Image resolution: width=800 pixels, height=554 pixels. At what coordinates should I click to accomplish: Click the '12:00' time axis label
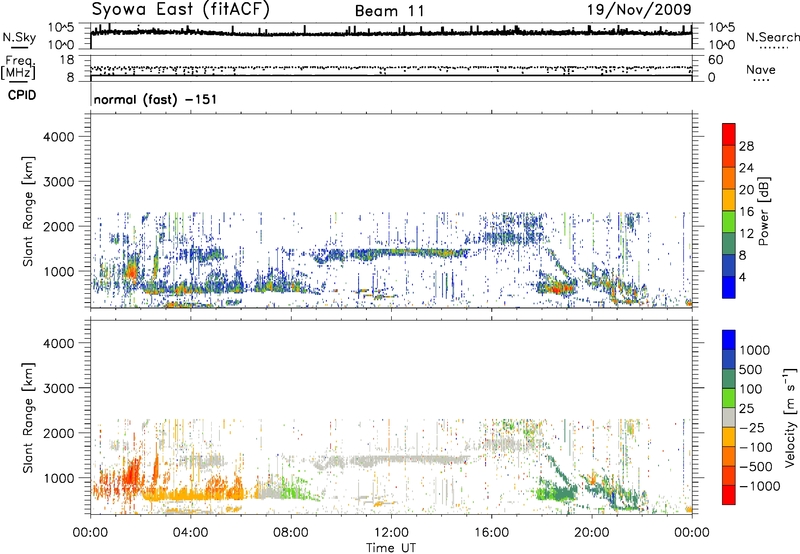391,532
